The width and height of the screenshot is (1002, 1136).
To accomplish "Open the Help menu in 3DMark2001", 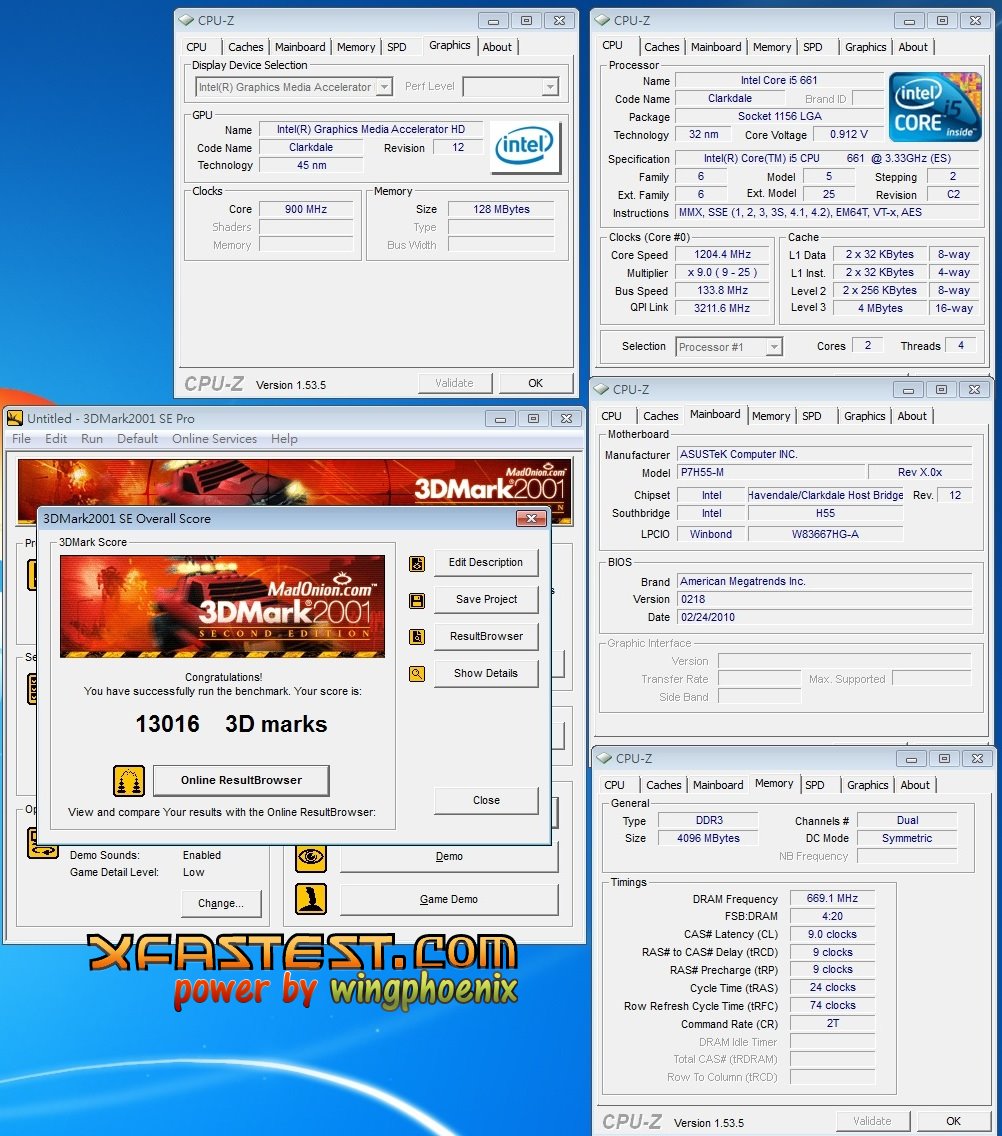I will (284, 438).
